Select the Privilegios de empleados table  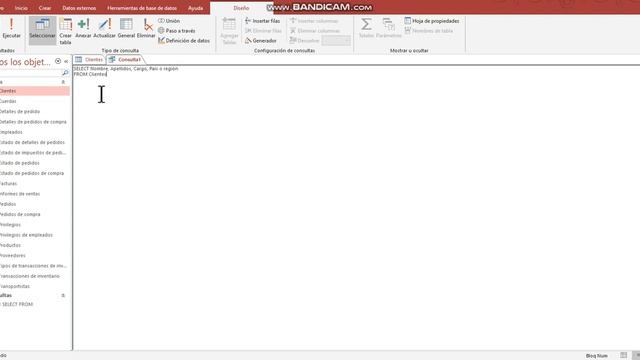tap(35, 235)
